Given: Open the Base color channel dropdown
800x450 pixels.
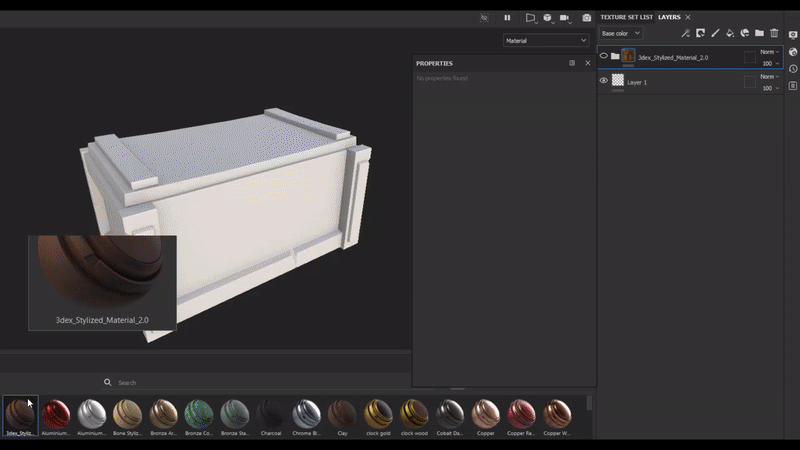Looking at the screenshot, I should point(620,33).
